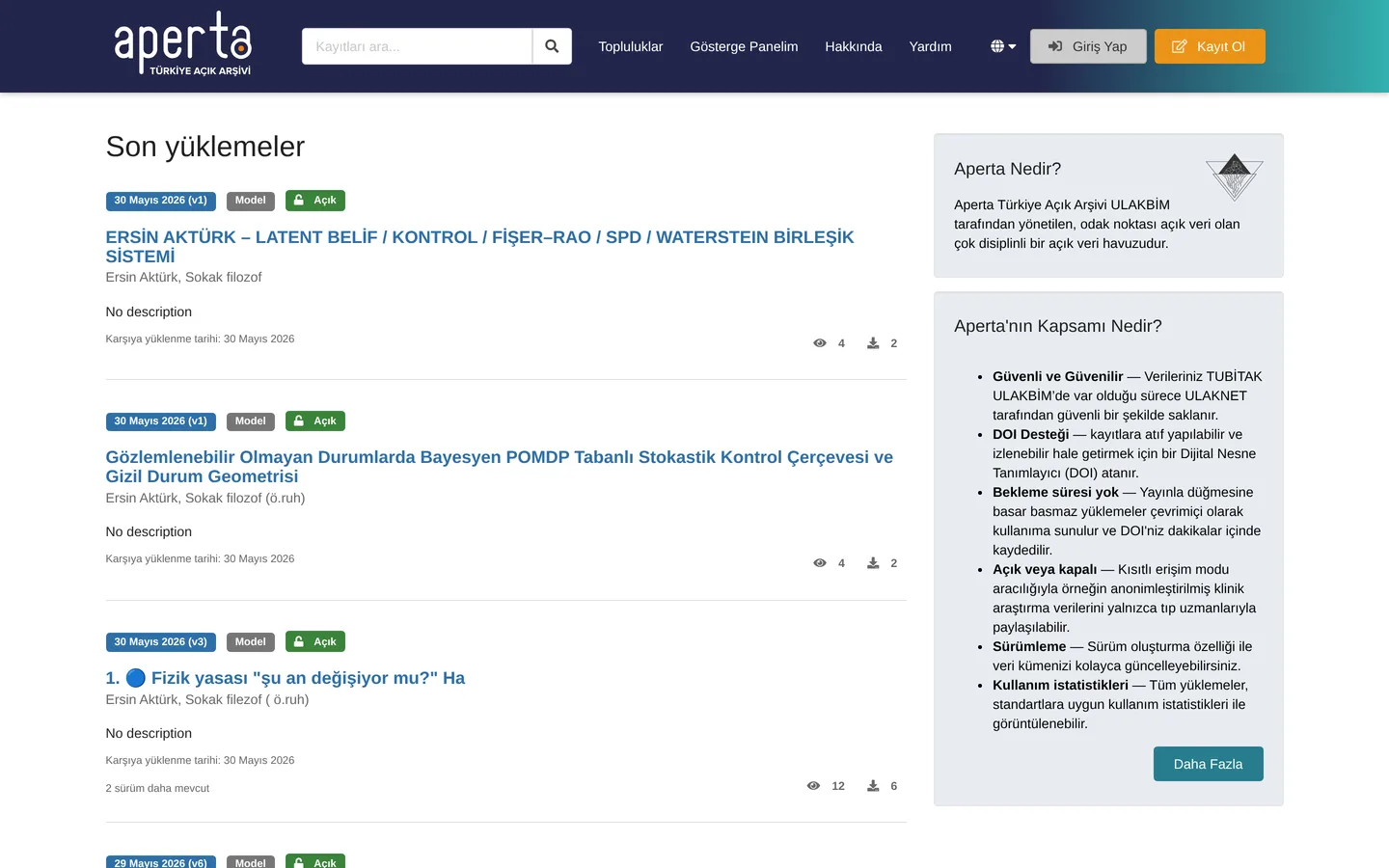Click the download count 6 of the Fizik yasası record
1389x868 pixels.
click(x=894, y=786)
